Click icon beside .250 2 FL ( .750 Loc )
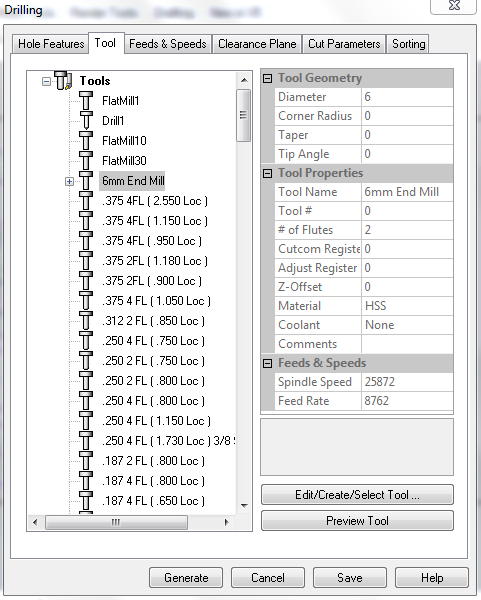481x600 pixels. click(86, 360)
